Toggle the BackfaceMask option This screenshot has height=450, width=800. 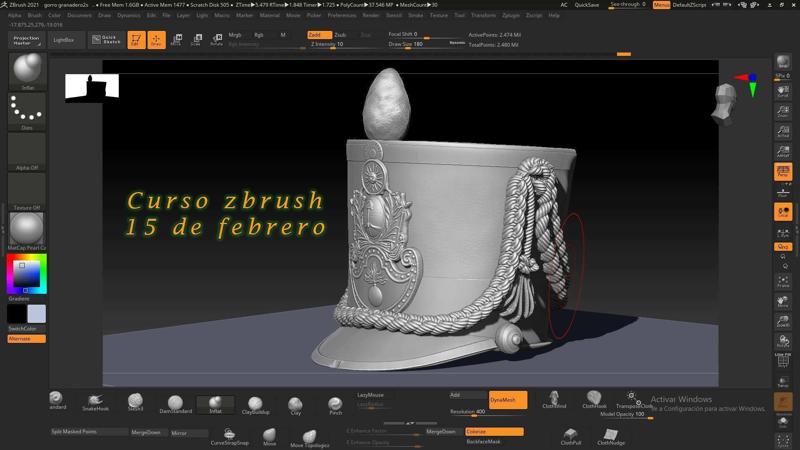point(483,442)
